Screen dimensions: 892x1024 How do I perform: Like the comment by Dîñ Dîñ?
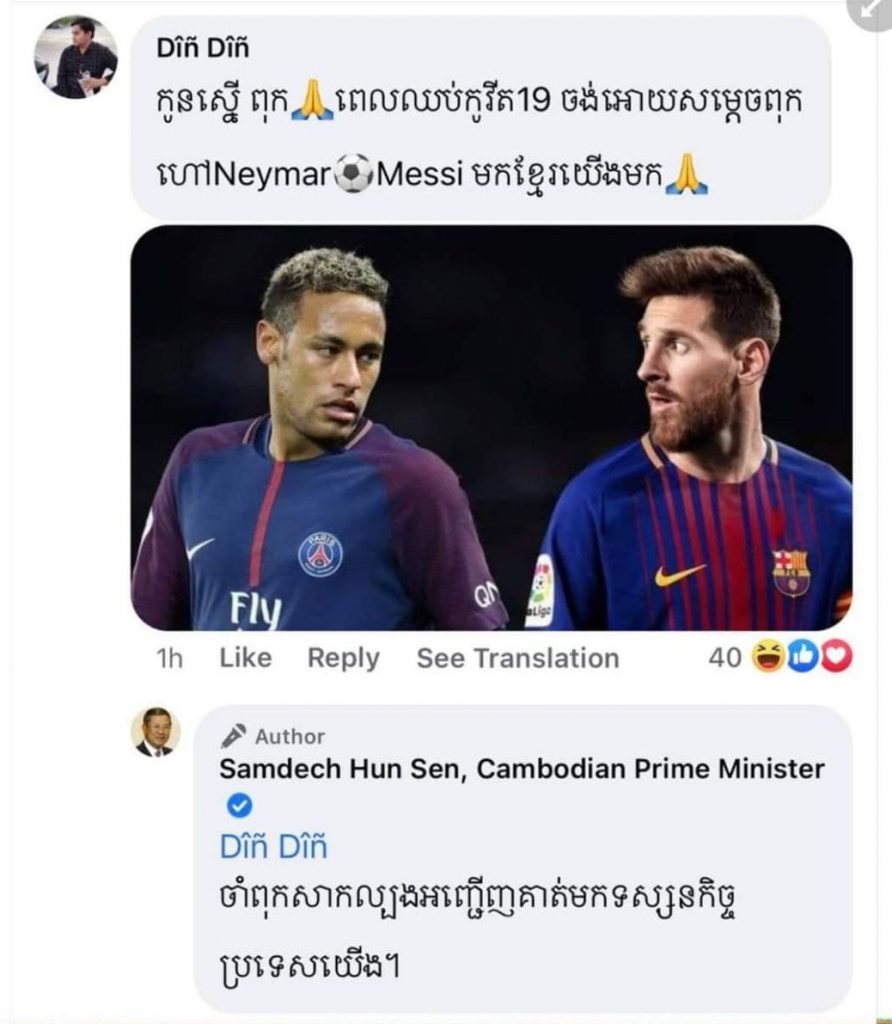(x=245, y=658)
